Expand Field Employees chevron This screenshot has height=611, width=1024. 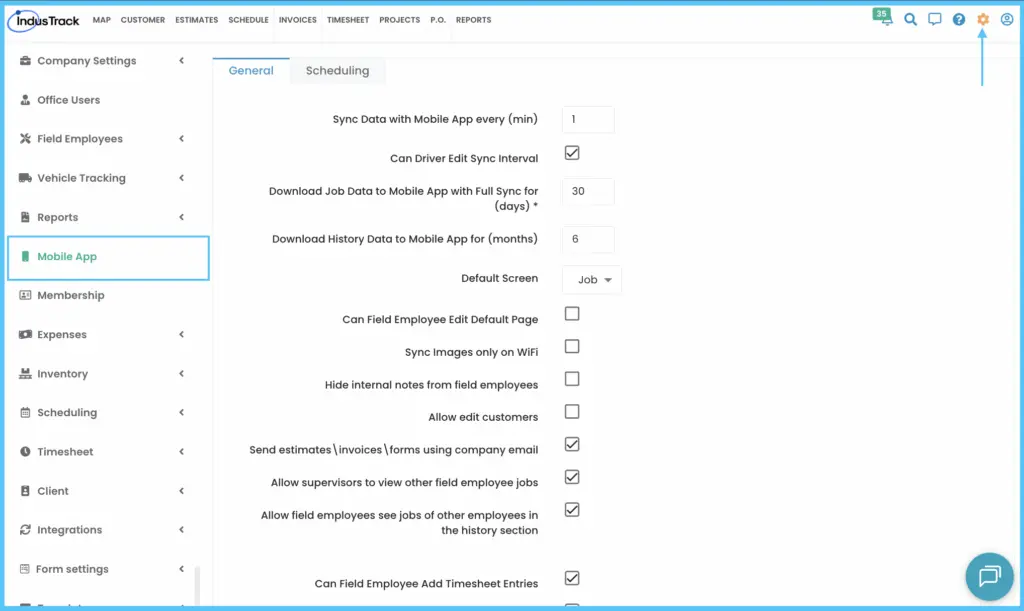click(x=182, y=138)
